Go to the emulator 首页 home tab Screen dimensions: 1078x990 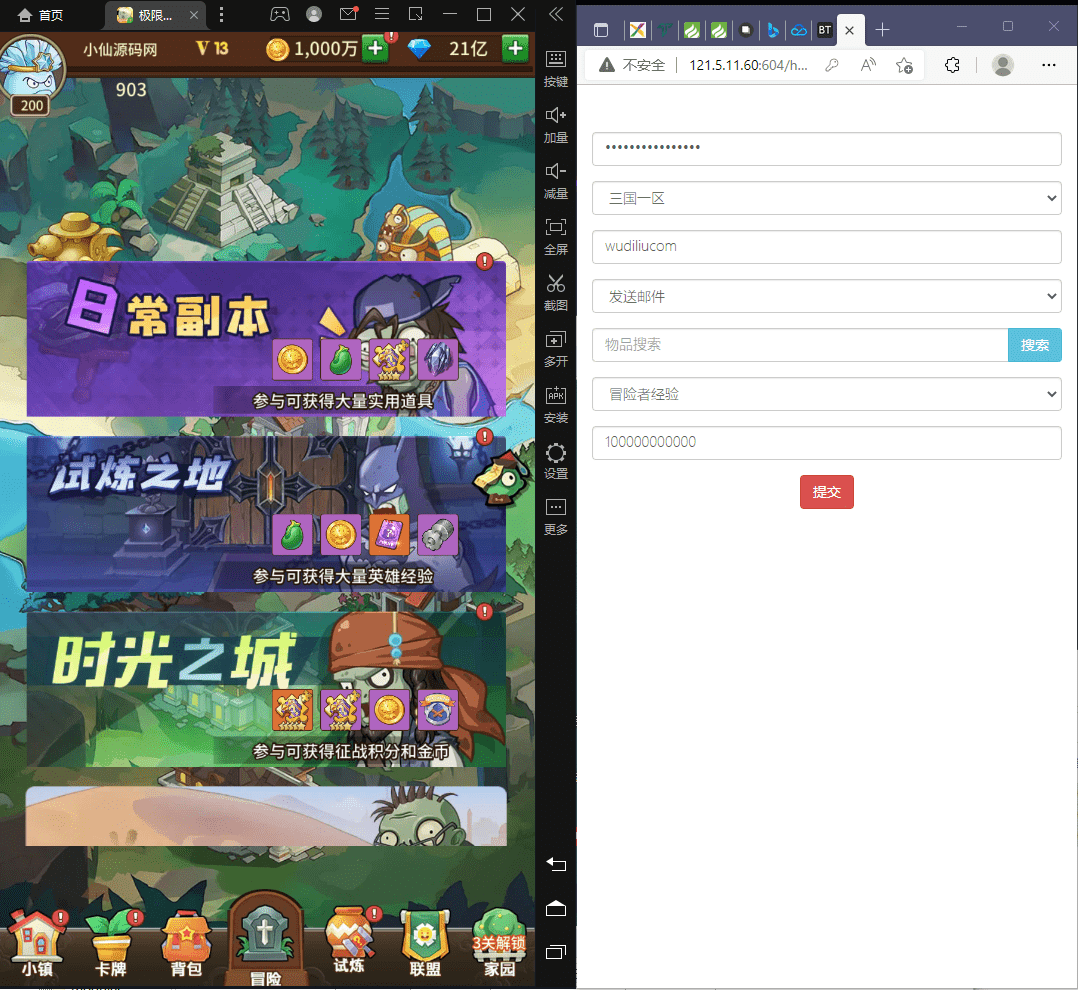pos(40,15)
